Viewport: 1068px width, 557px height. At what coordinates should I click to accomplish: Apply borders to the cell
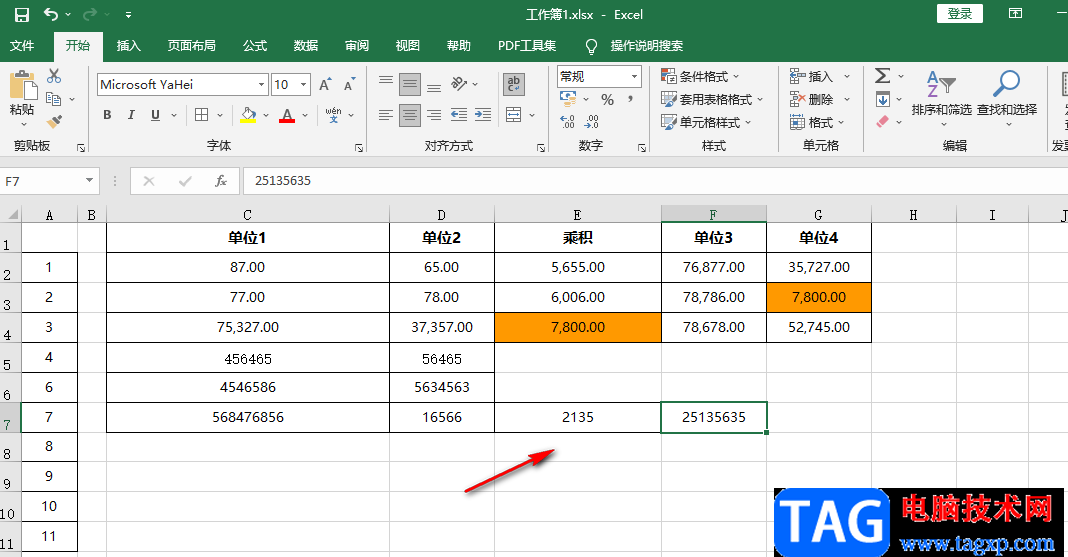tap(202, 114)
